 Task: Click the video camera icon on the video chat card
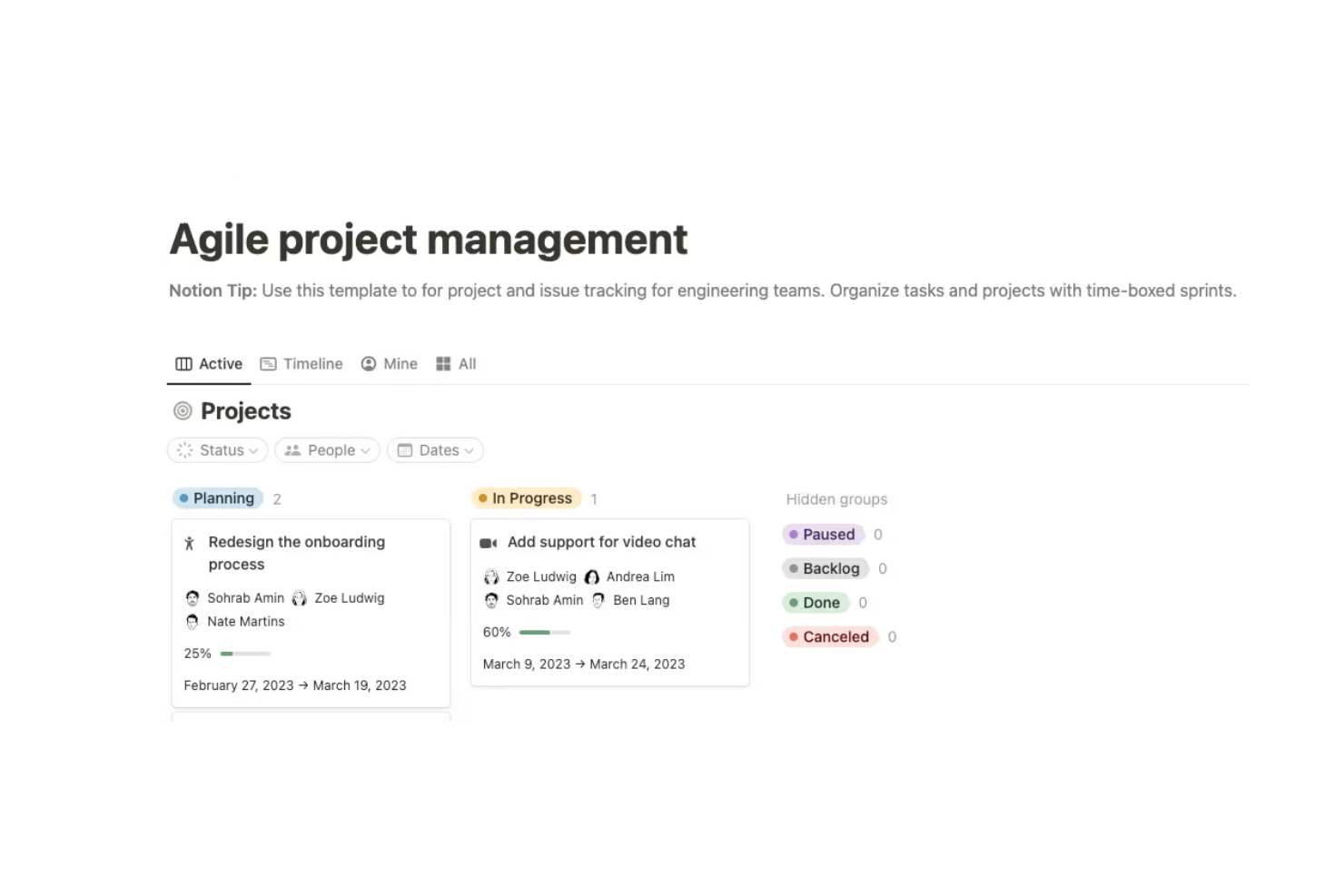coord(489,542)
